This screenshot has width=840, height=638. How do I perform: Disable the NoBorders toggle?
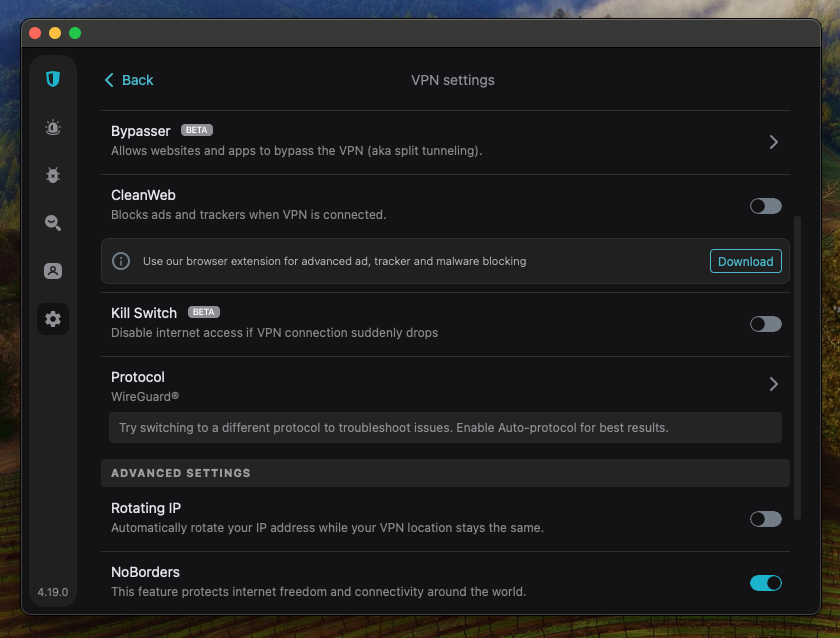tap(766, 583)
